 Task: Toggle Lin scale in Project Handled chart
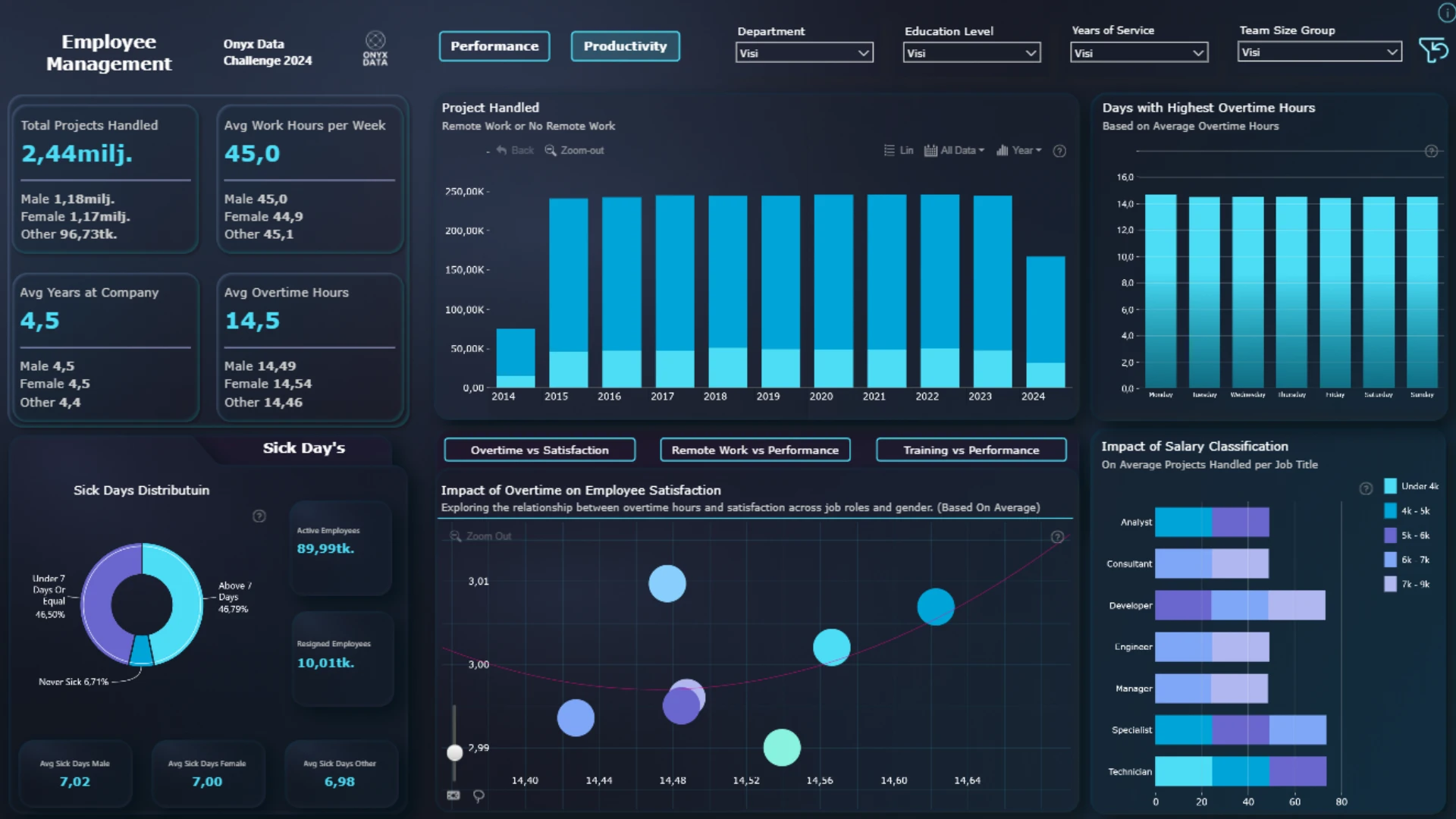[899, 150]
